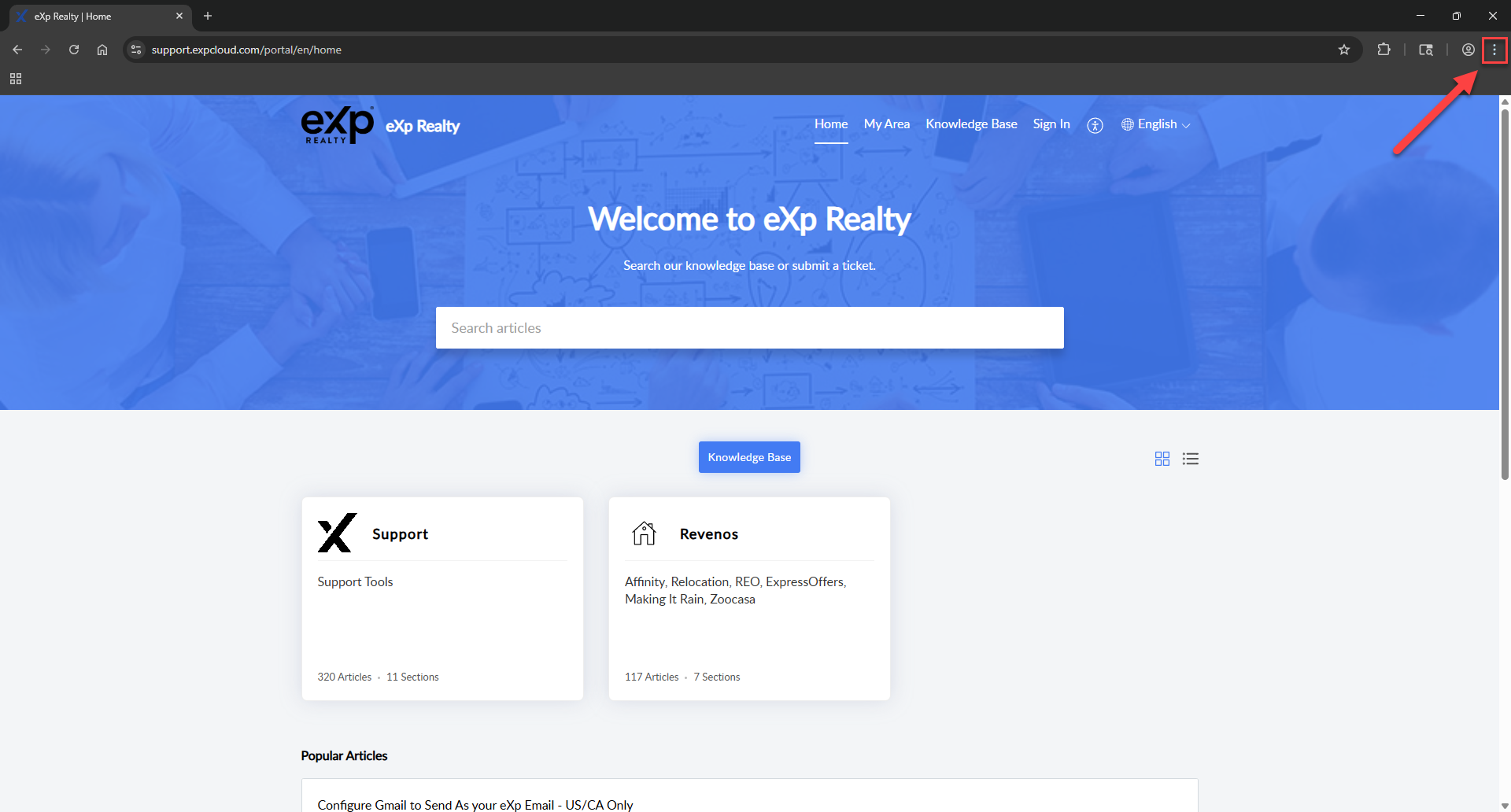Open Chrome's three-dot menu
Image resolution: width=1511 pixels, height=812 pixels.
click(1494, 50)
